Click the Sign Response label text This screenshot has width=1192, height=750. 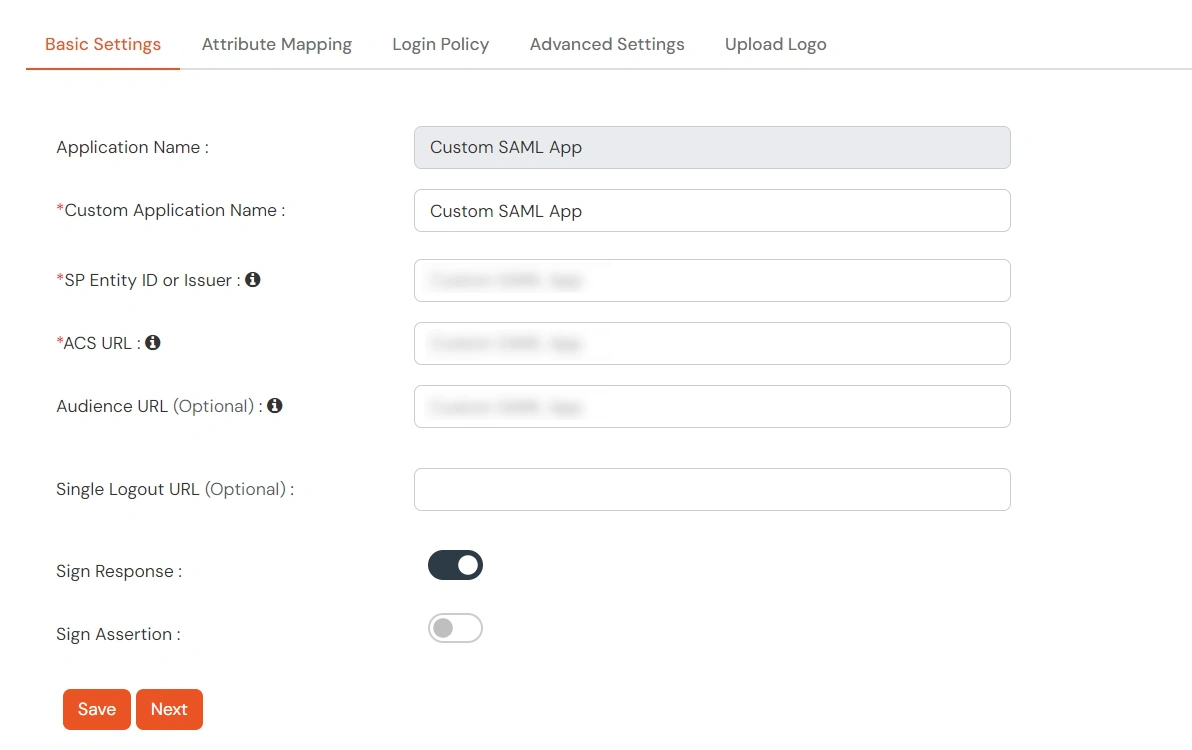(x=118, y=571)
